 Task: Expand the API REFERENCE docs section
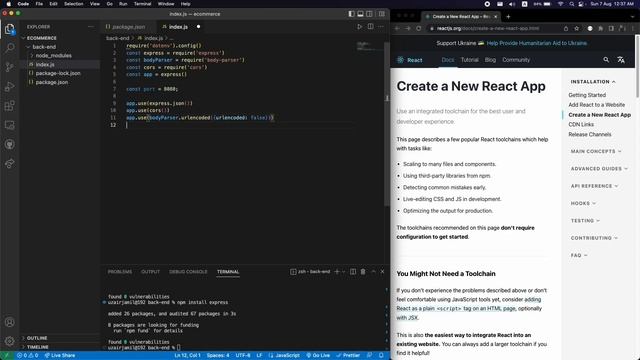coord(594,186)
